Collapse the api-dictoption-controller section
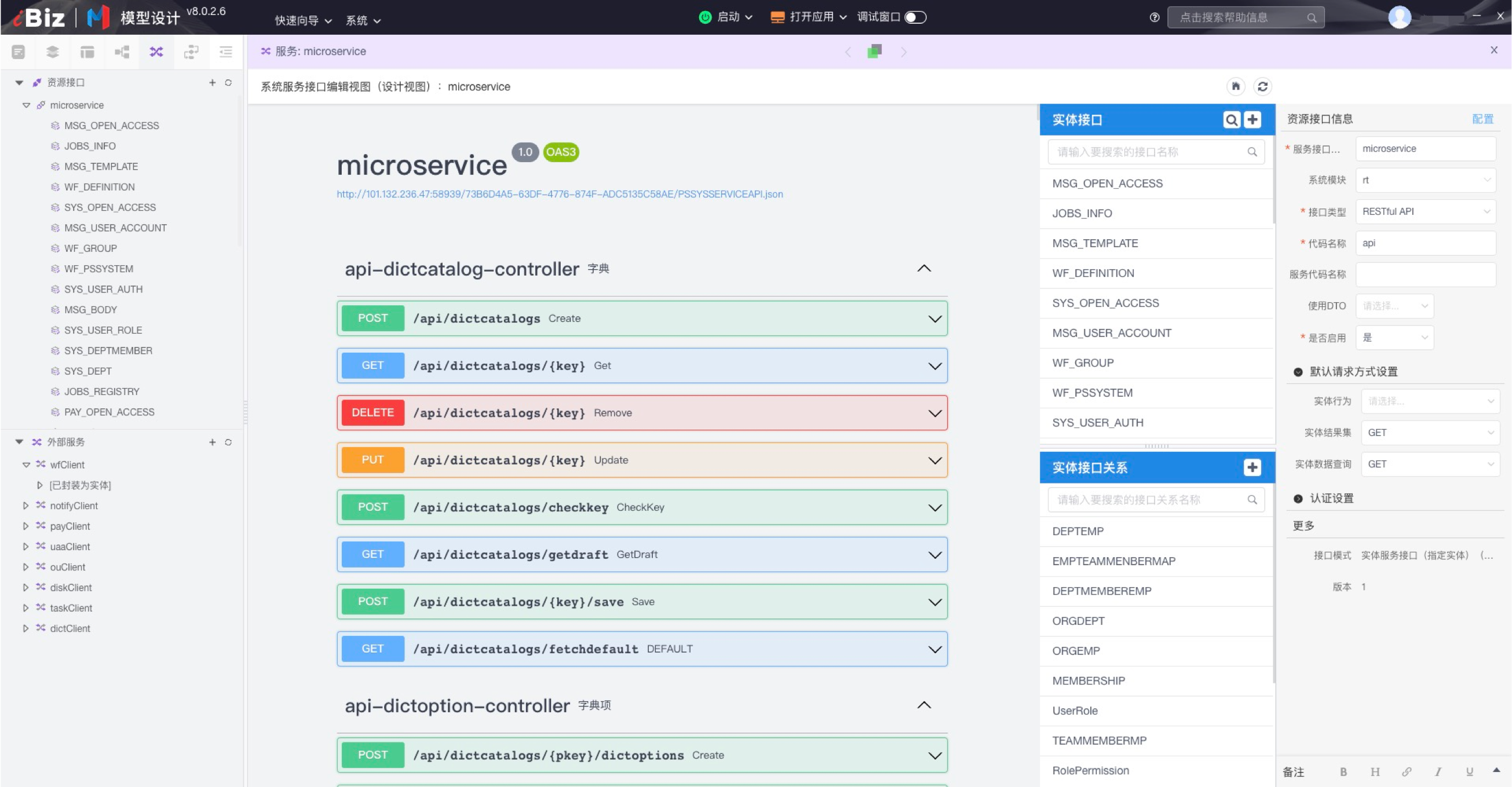Image resolution: width=1512 pixels, height=787 pixels. [924, 705]
